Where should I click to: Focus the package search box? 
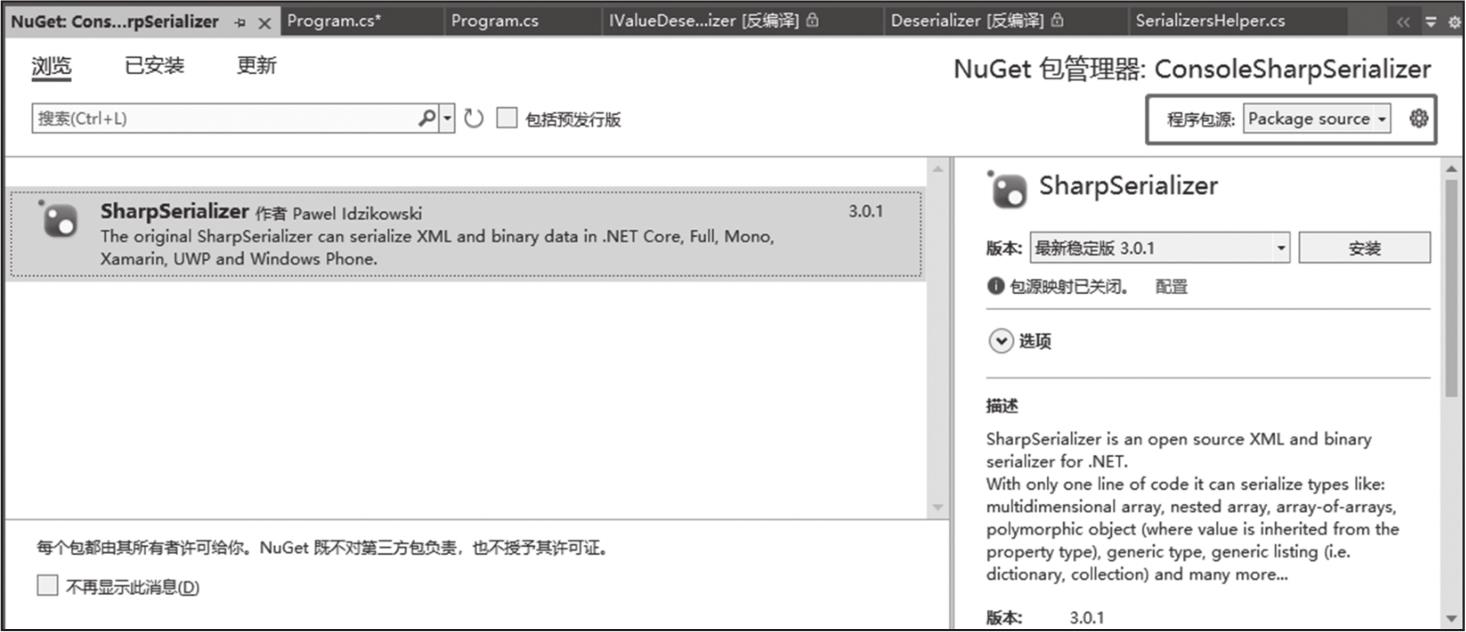coord(225,118)
